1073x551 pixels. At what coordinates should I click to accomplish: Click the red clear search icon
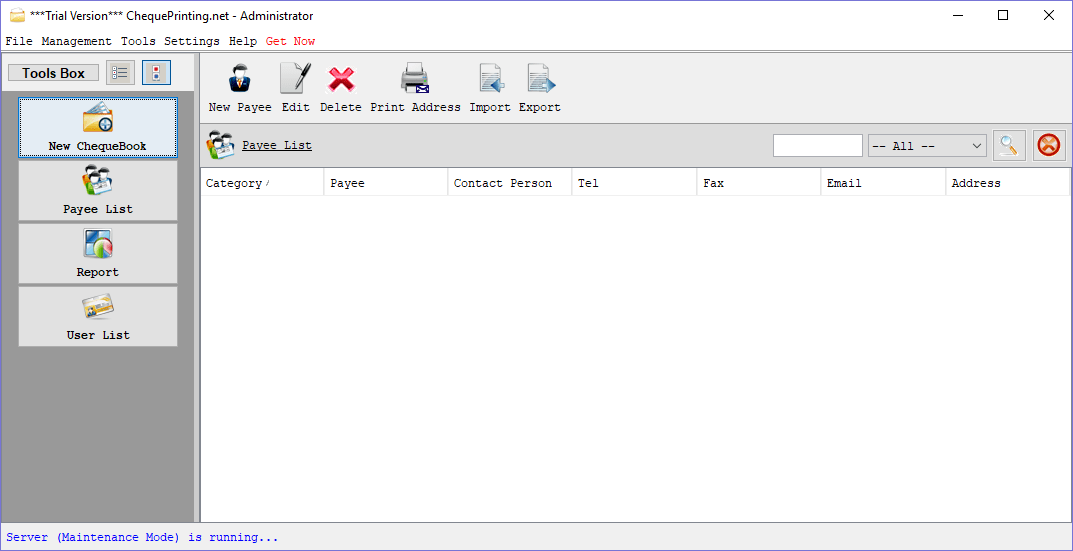pos(1049,146)
